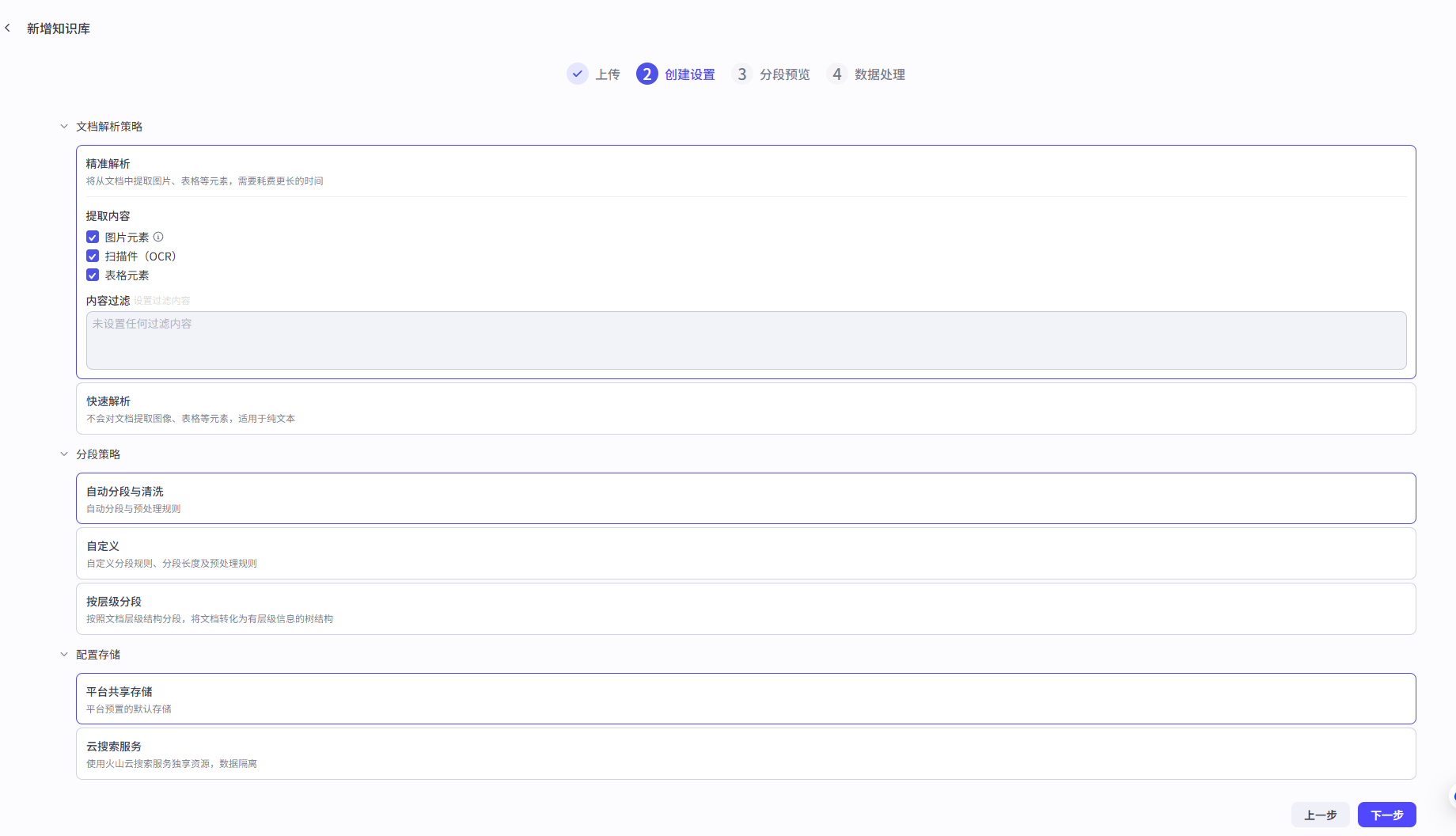Click the 未设置任何过滤内容 text area
Viewport: 1456px width, 836px height.
[x=746, y=340]
